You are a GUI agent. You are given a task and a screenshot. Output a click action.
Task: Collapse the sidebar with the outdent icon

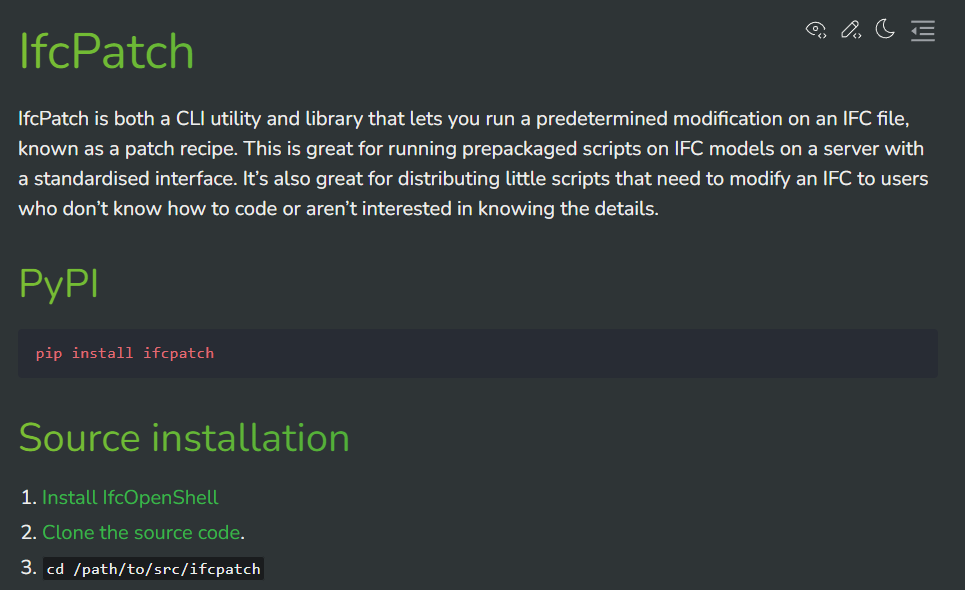click(923, 30)
